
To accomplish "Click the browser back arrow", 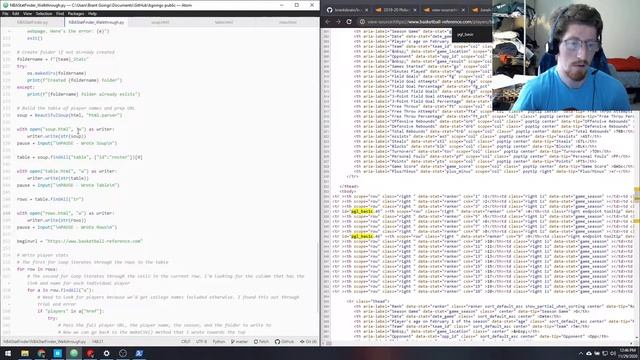I will click(x=328, y=22).
